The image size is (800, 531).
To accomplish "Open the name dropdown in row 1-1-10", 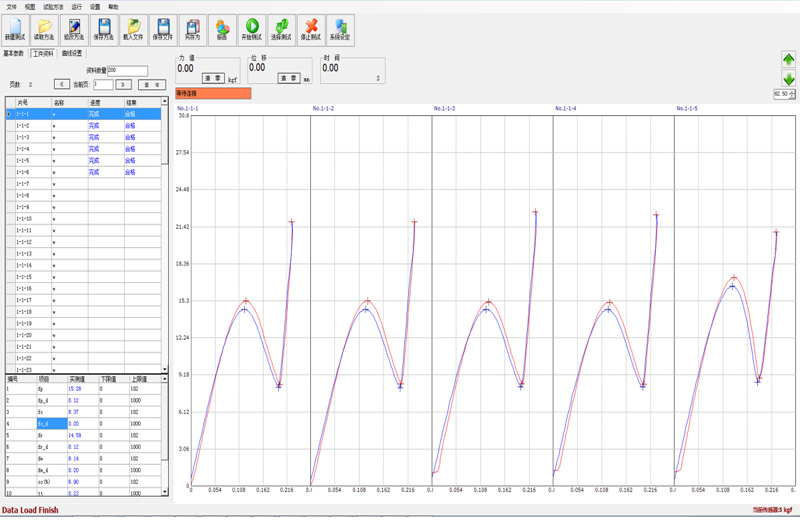I will click(x=54, y=219).
